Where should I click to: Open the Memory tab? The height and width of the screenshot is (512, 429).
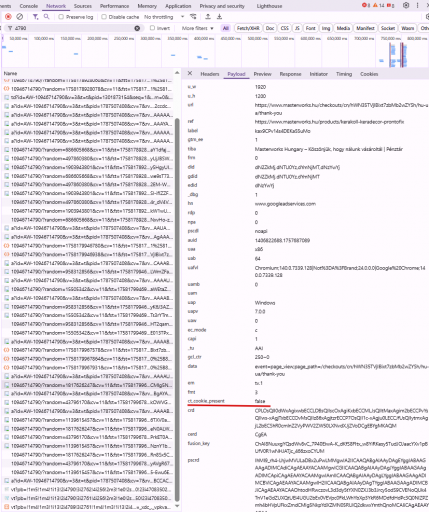(x=147, y=6)
